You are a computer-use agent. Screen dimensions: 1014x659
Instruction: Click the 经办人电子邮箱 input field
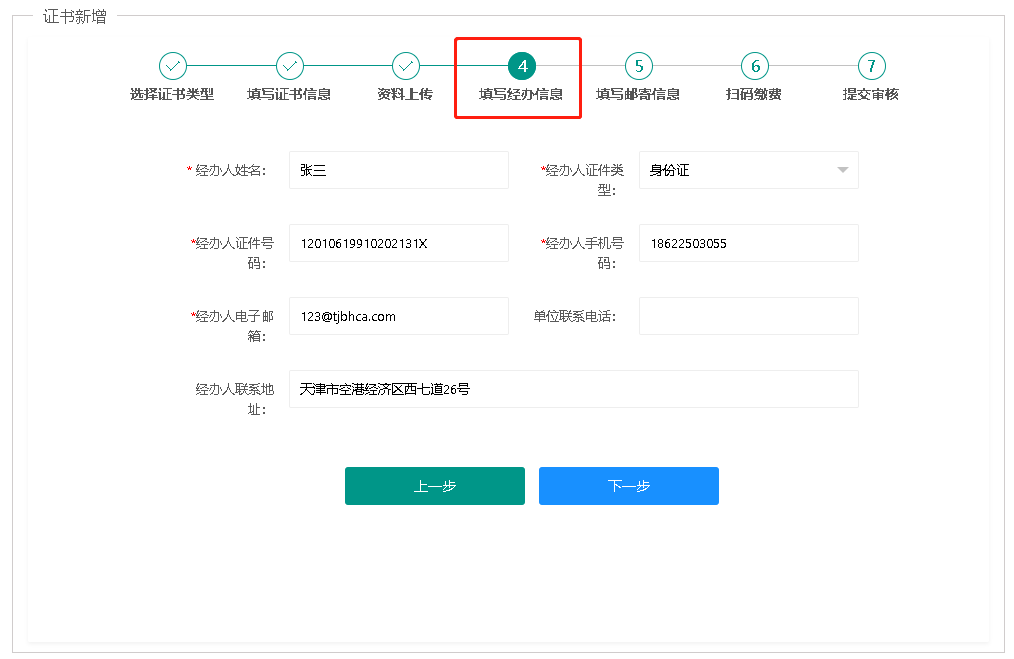(x=398, y=316)
